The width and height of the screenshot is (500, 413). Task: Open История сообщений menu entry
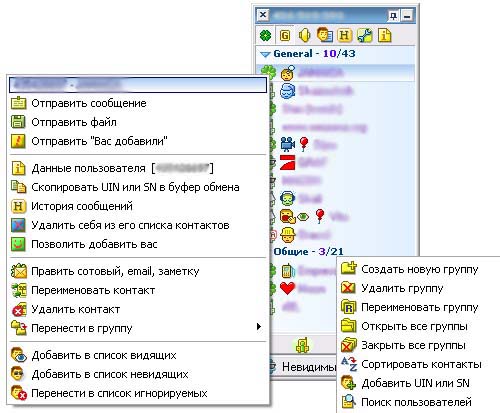point(138,206)
